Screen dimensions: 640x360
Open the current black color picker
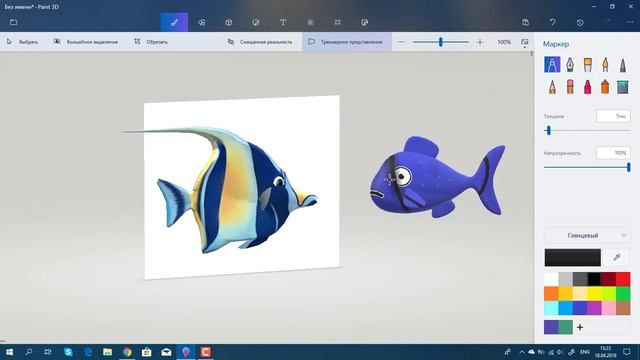tap(572, 257)
